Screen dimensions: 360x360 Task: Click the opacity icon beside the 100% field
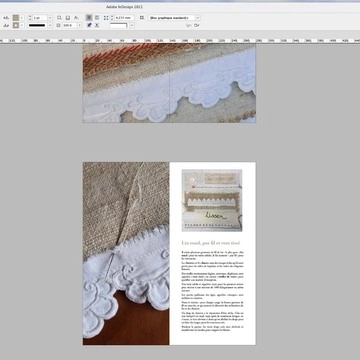coord(59,25)
